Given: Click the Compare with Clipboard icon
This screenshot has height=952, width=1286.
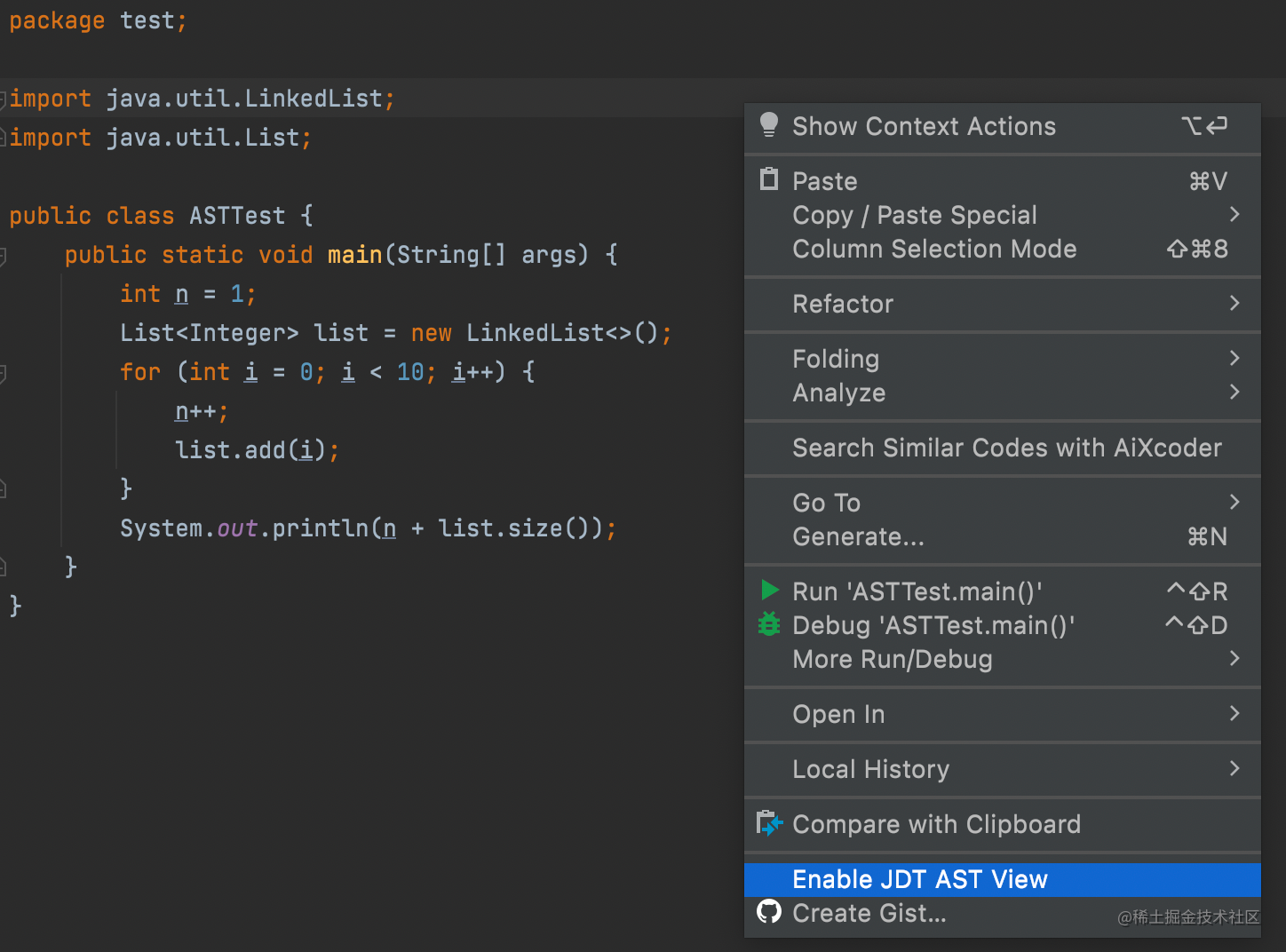Looking at the screenshot, I should pos(769,823).
